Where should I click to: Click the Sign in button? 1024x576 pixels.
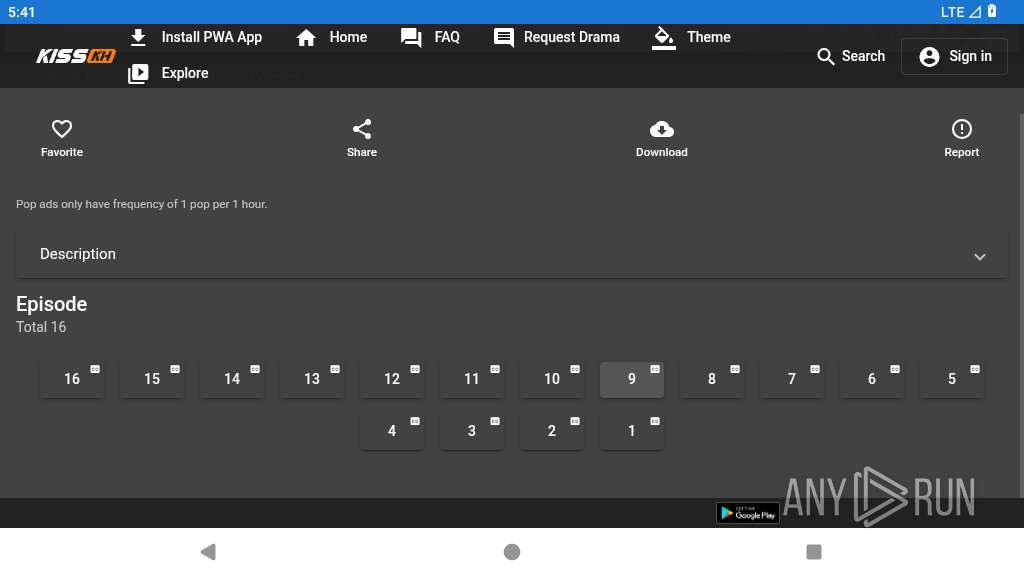click(x=955, y=56)
